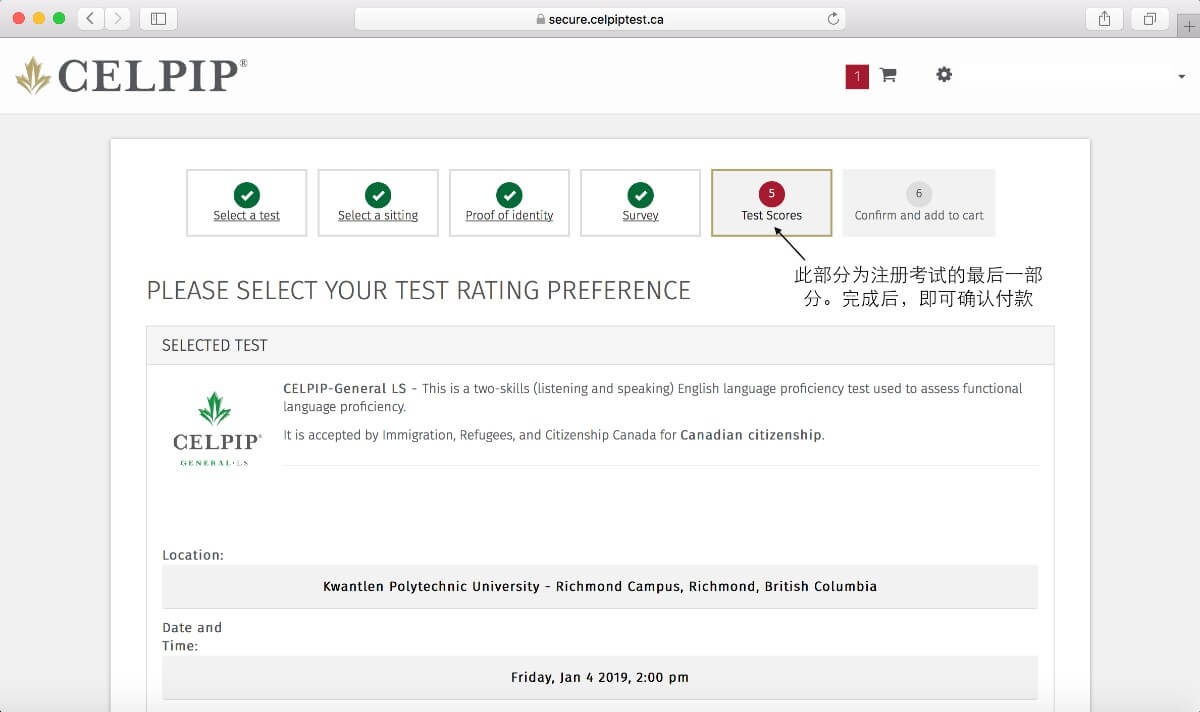Viewport: 1200px width, 712px height.
Task: Click the Safari forward arrow
Action: 118,18
